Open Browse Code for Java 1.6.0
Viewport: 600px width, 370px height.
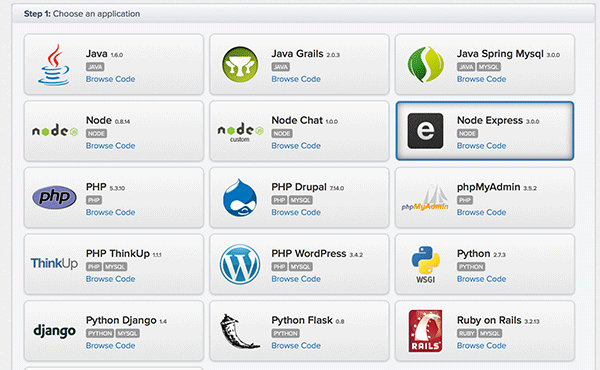[110, 79]
